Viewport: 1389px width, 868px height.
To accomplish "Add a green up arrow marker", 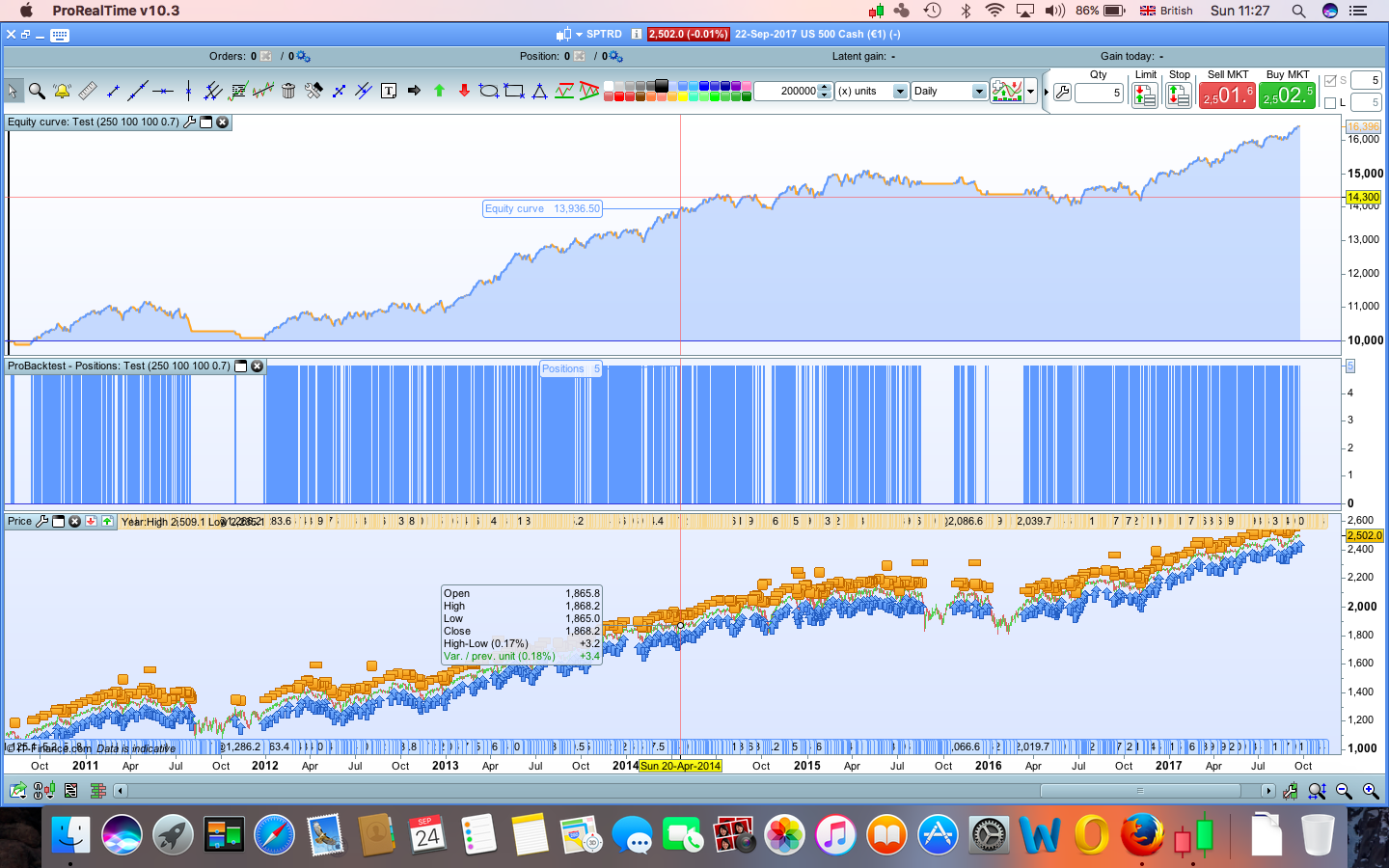I will (x=439, y=91).
